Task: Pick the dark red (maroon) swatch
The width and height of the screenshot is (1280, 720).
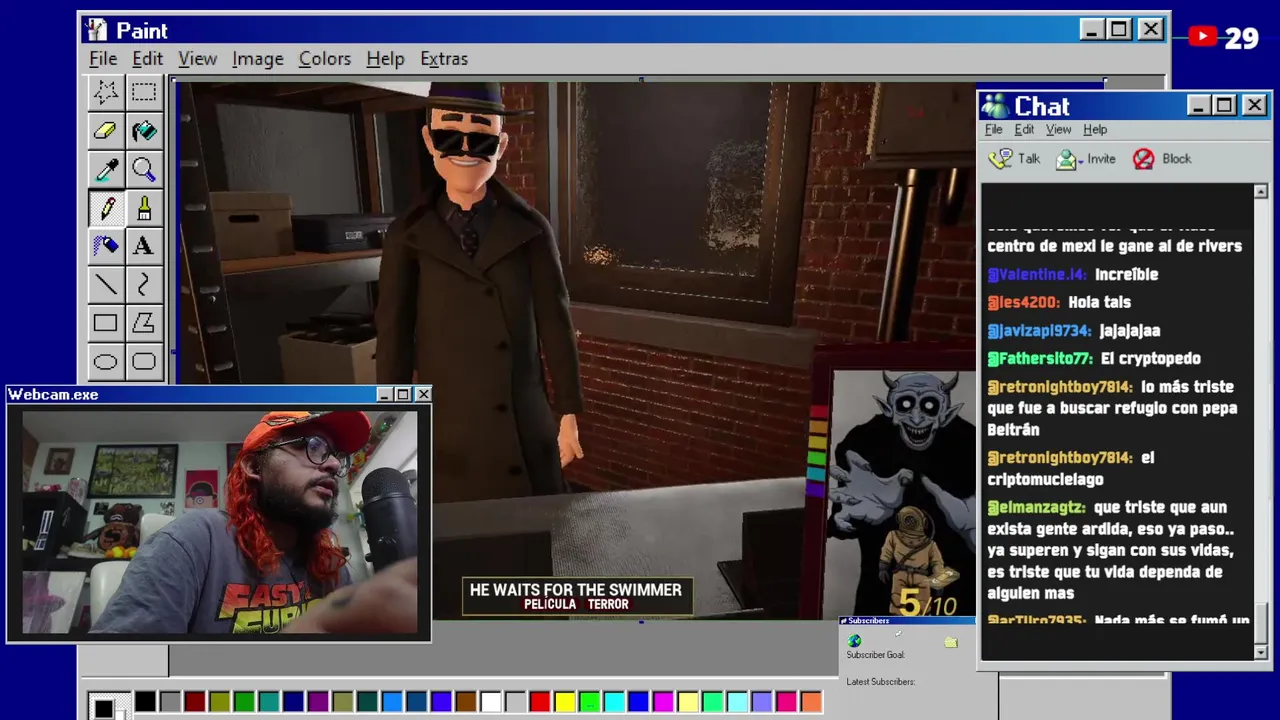Action: [x=195, y=702]
